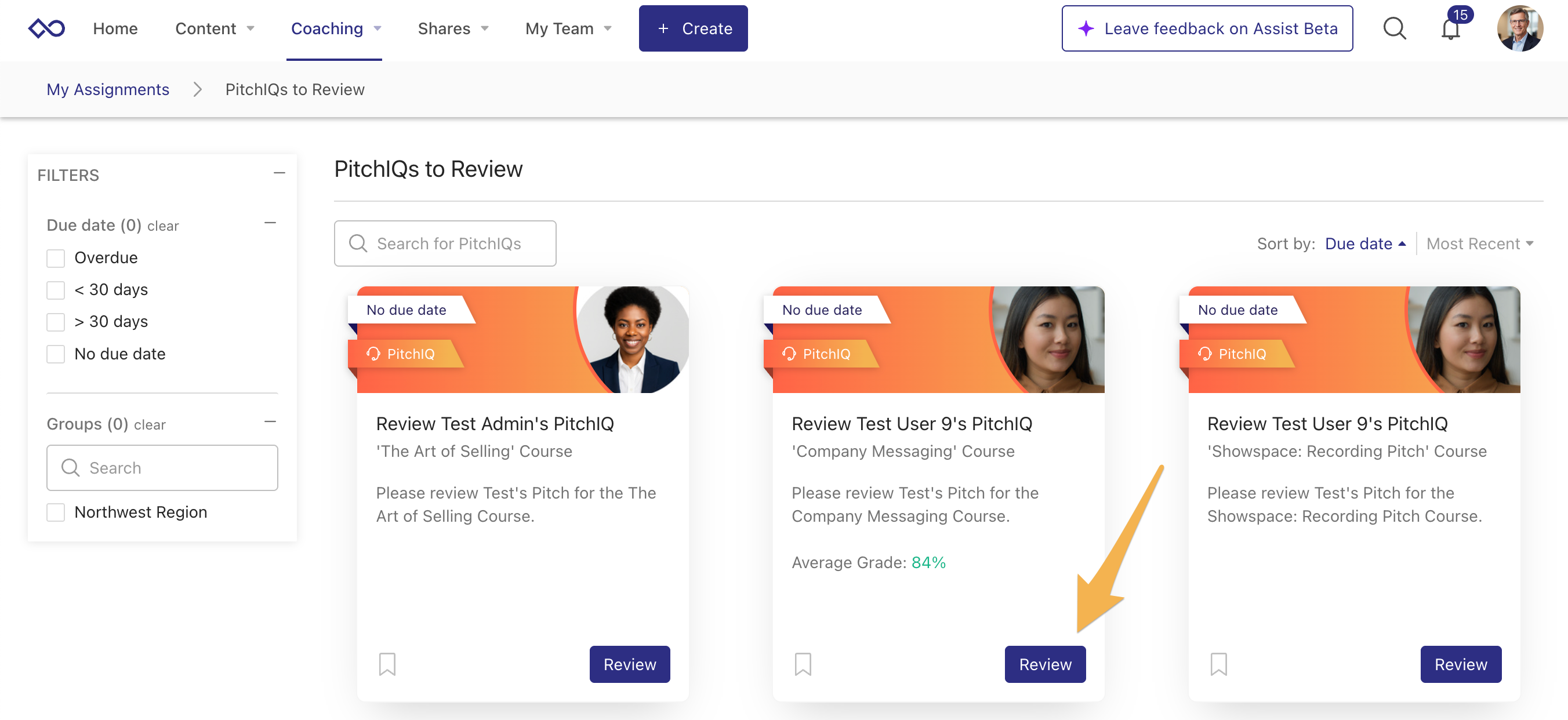Bookmark the Showspace Recording Pitch card

[1218, 664]
